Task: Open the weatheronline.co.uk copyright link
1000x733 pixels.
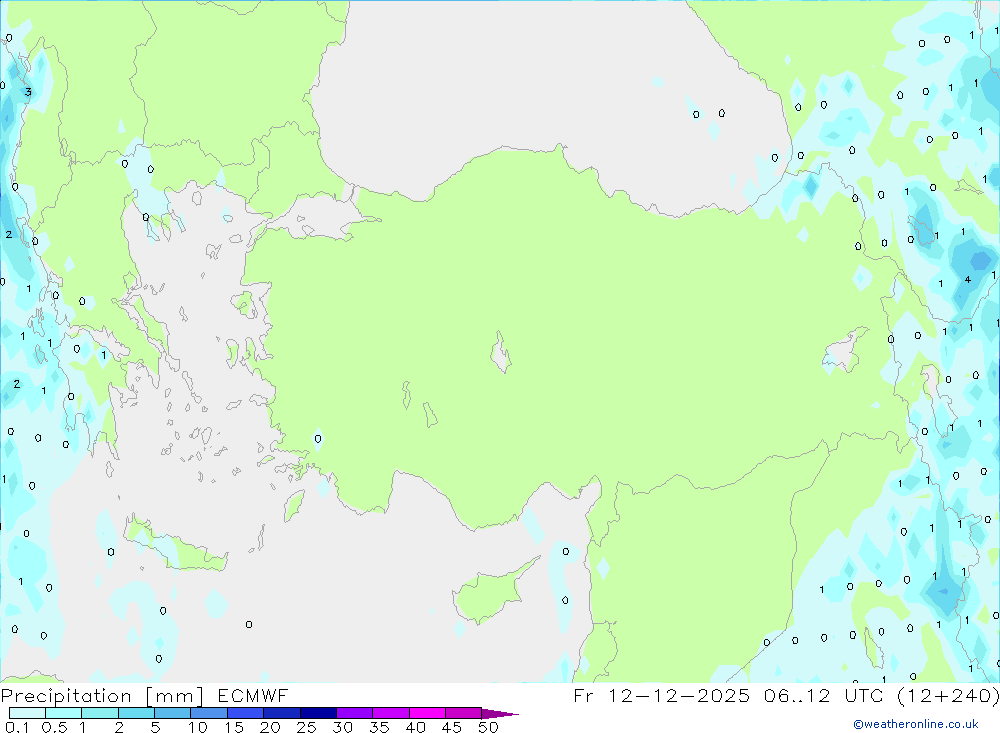Action: 916,724
